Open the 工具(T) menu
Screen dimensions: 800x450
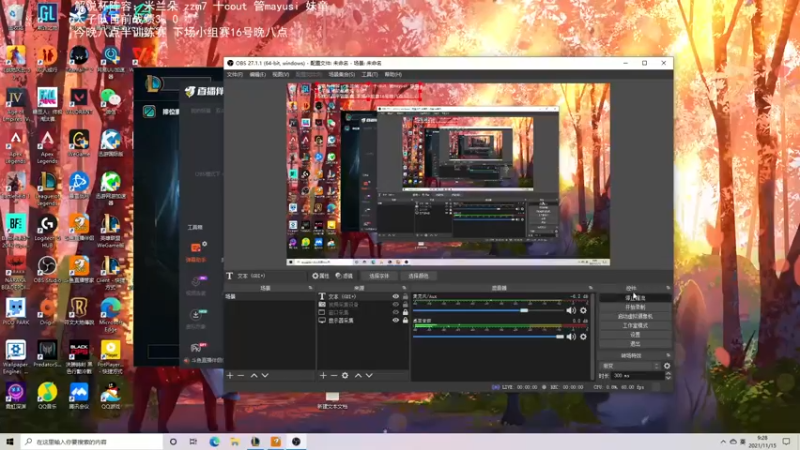tap(369, 74)
